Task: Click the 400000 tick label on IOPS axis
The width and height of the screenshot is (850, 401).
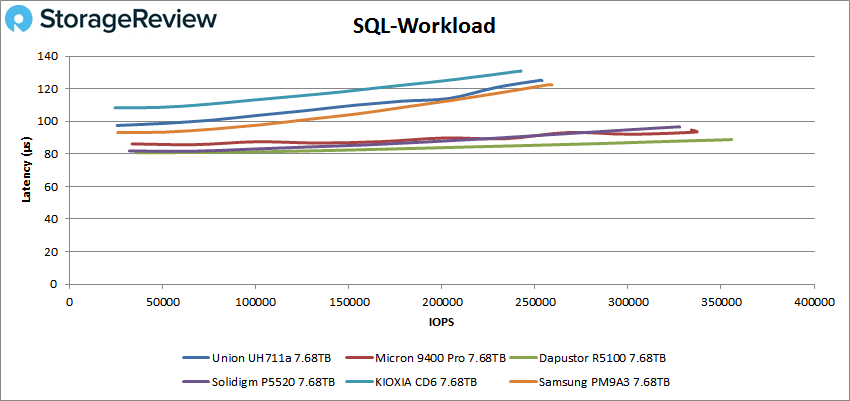Action: 814,302
